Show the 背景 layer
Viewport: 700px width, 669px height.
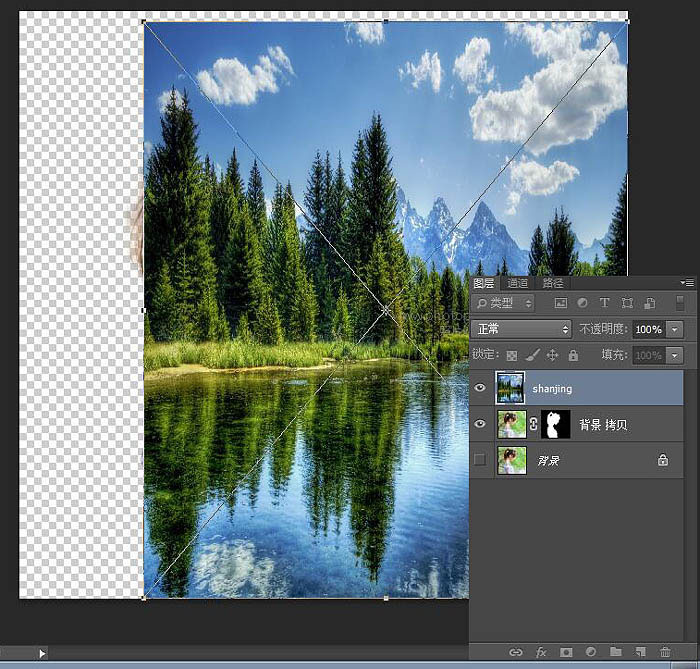480,459
